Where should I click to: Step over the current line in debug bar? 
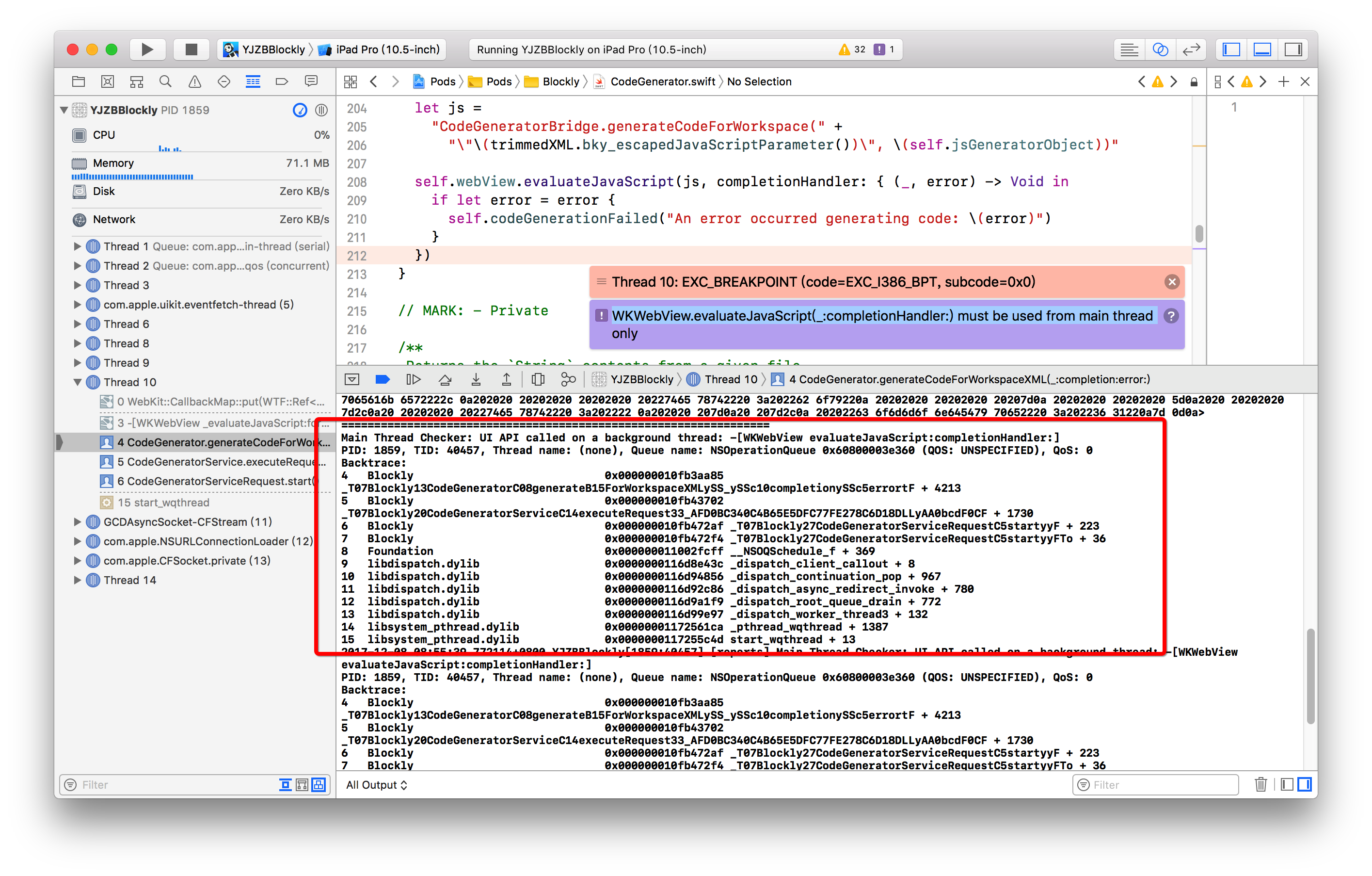[445, 379]
